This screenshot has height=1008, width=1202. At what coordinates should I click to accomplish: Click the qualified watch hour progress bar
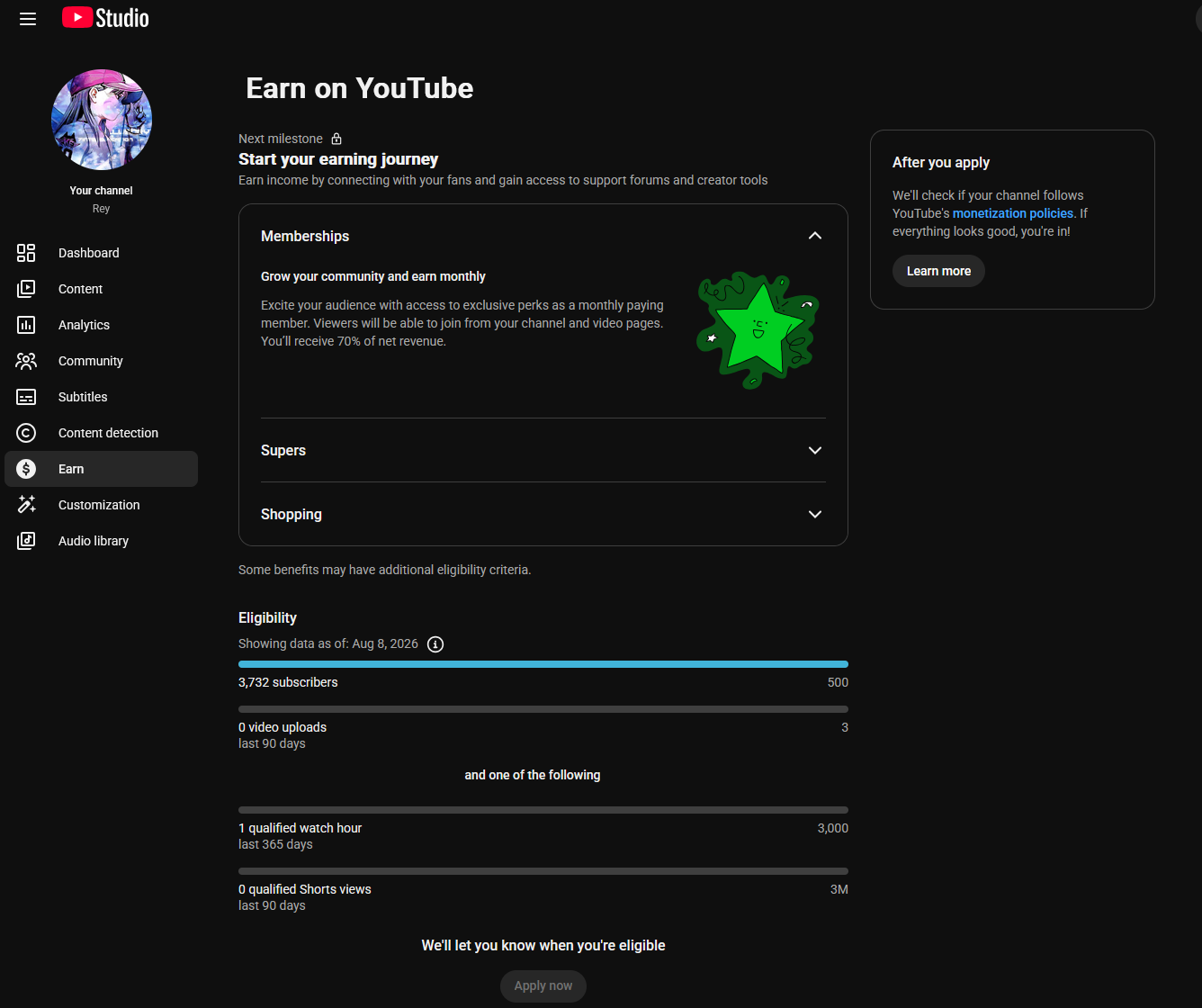pyautogui.click(x=543, y=810)
